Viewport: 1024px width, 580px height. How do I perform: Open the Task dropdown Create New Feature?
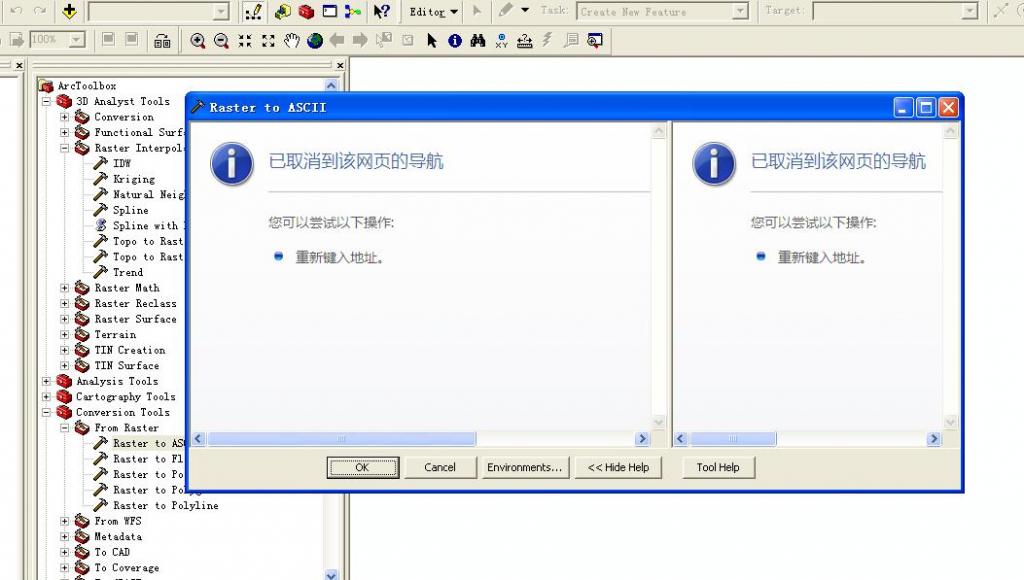tap(740, 11)
